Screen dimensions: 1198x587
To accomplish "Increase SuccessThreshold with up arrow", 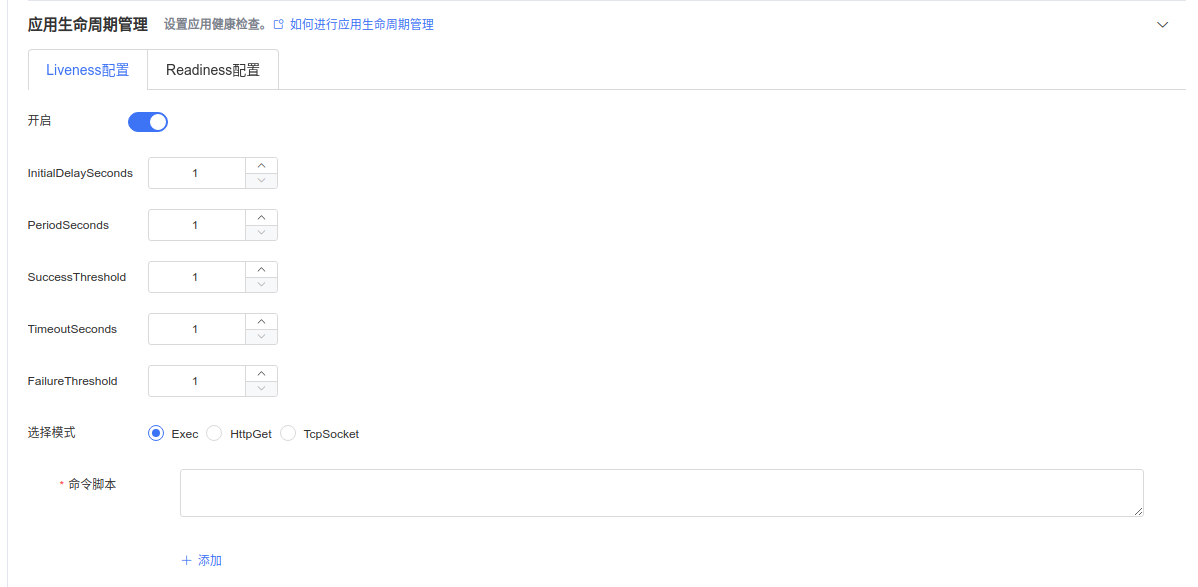I will coord(261,269).
